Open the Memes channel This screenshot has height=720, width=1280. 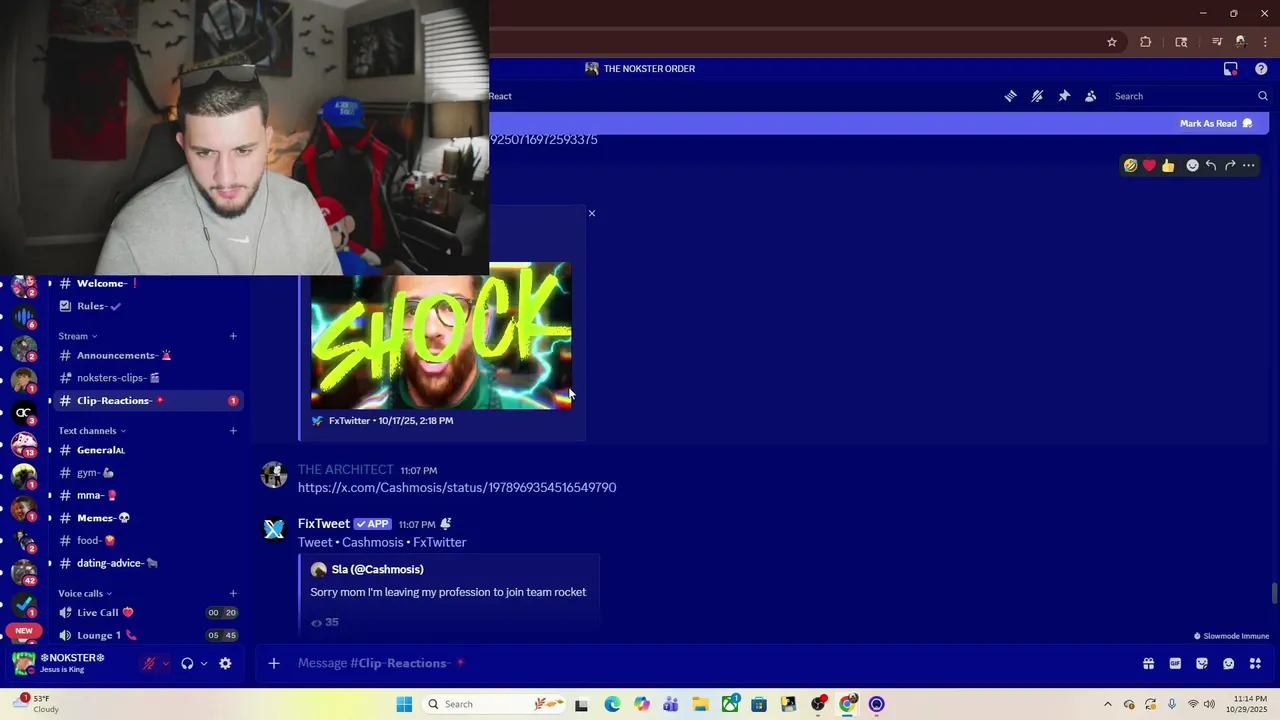148,518
